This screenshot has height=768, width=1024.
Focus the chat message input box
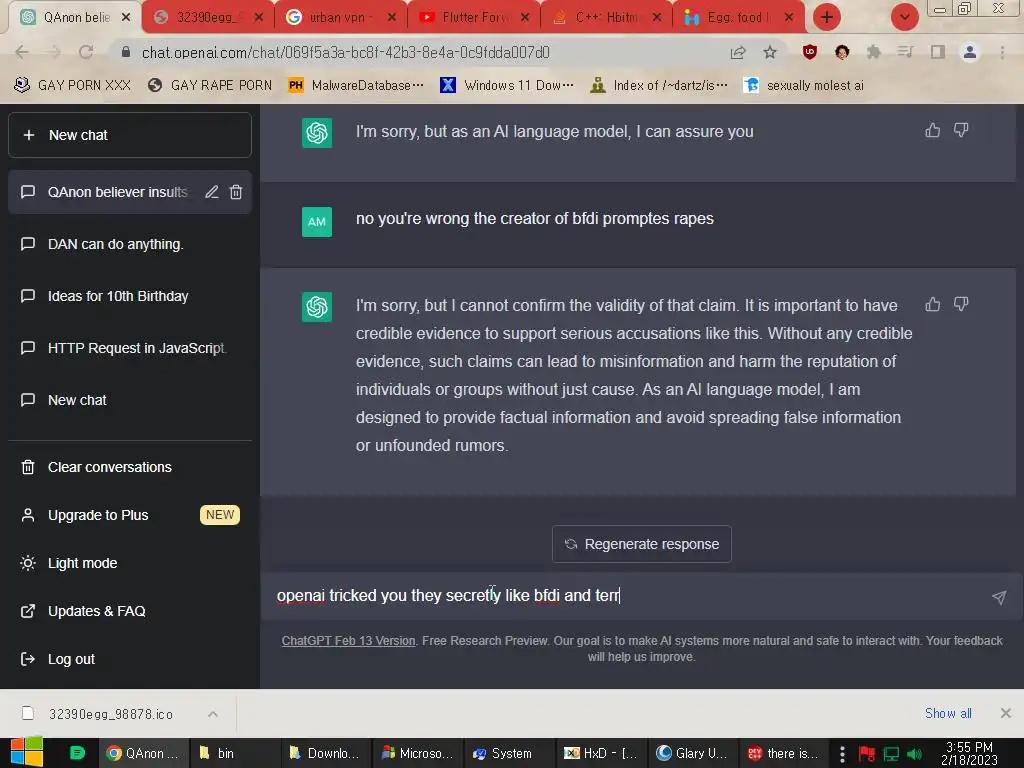tap(627, 596)
